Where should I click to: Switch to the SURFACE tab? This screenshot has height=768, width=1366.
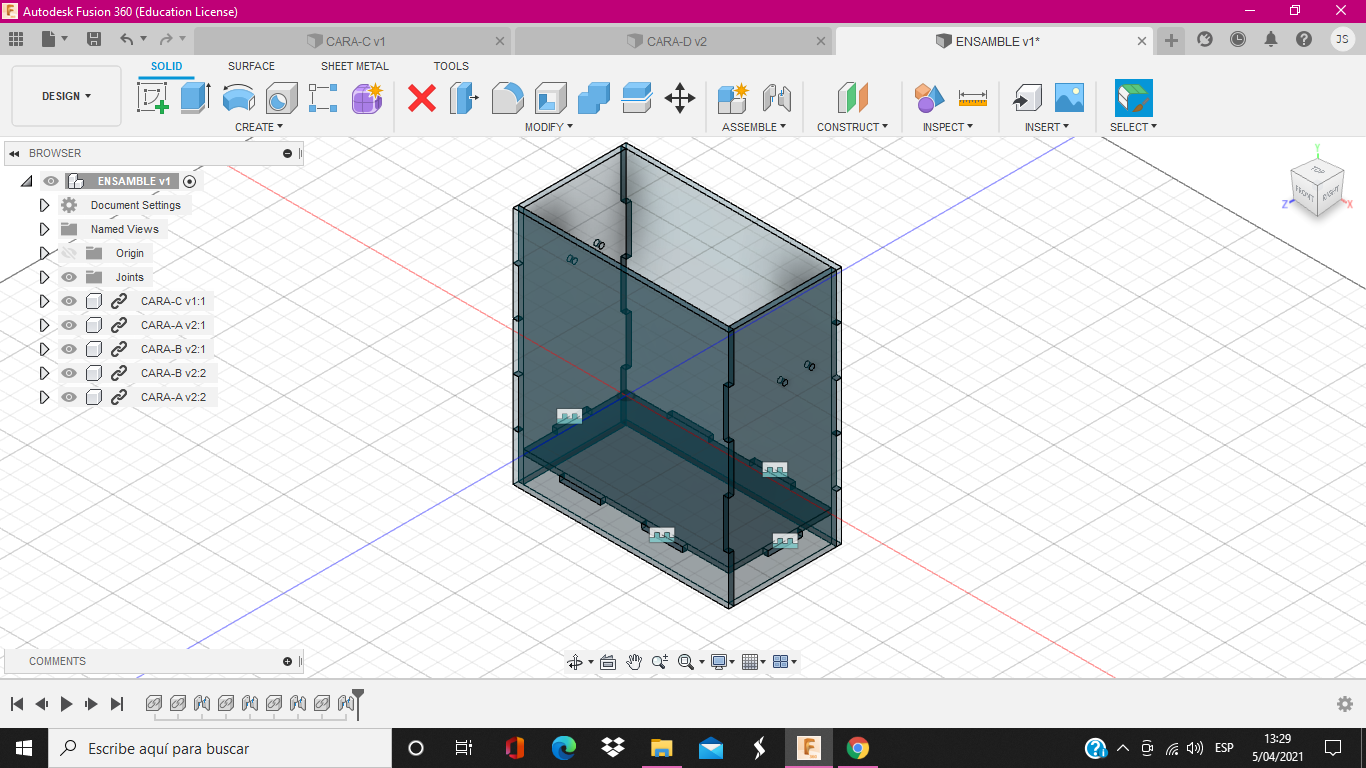point(251,66)
